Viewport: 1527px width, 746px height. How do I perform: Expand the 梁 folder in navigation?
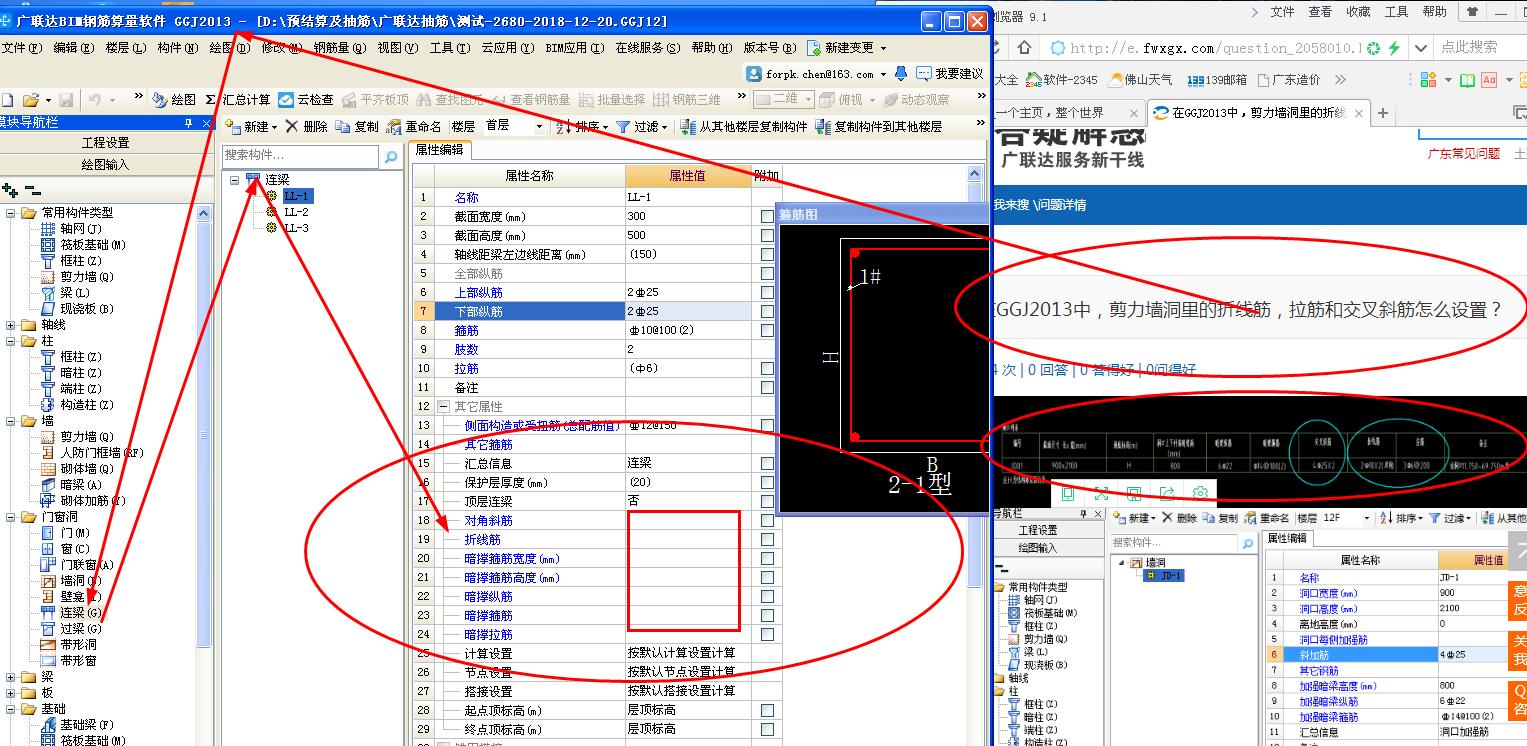pos(11,677)
